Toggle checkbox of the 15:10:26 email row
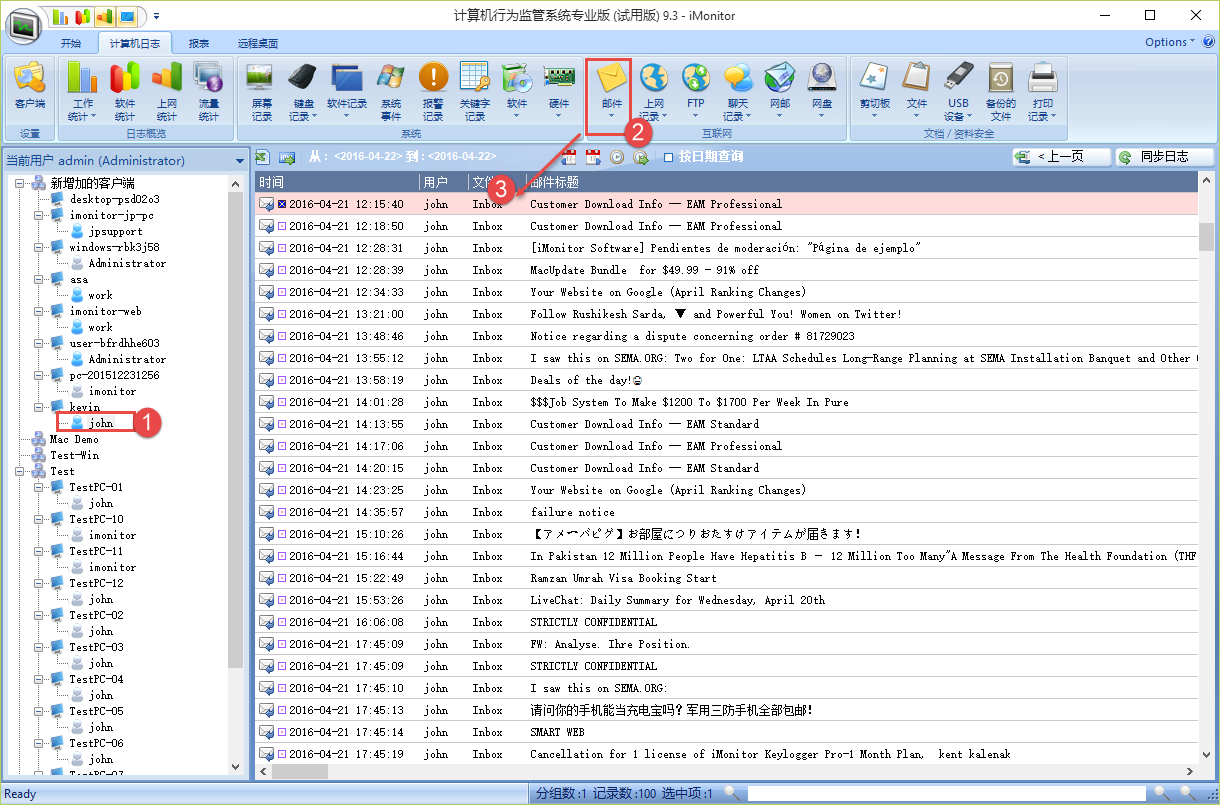1220x805 pixels. point(282,534)
